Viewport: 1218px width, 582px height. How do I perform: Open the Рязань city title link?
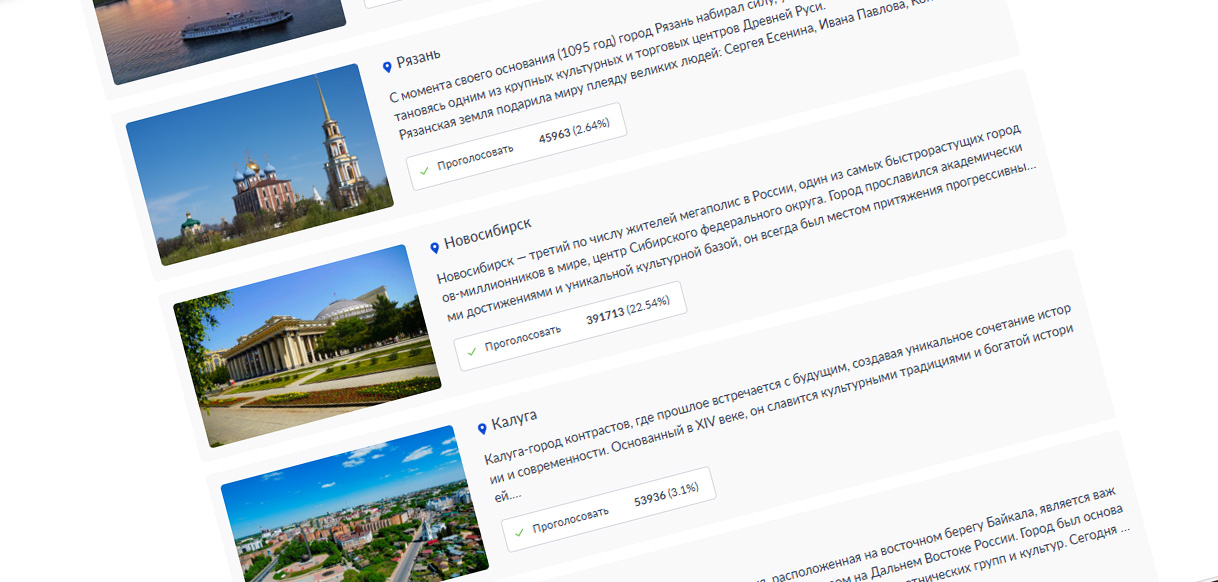point(418,59)
